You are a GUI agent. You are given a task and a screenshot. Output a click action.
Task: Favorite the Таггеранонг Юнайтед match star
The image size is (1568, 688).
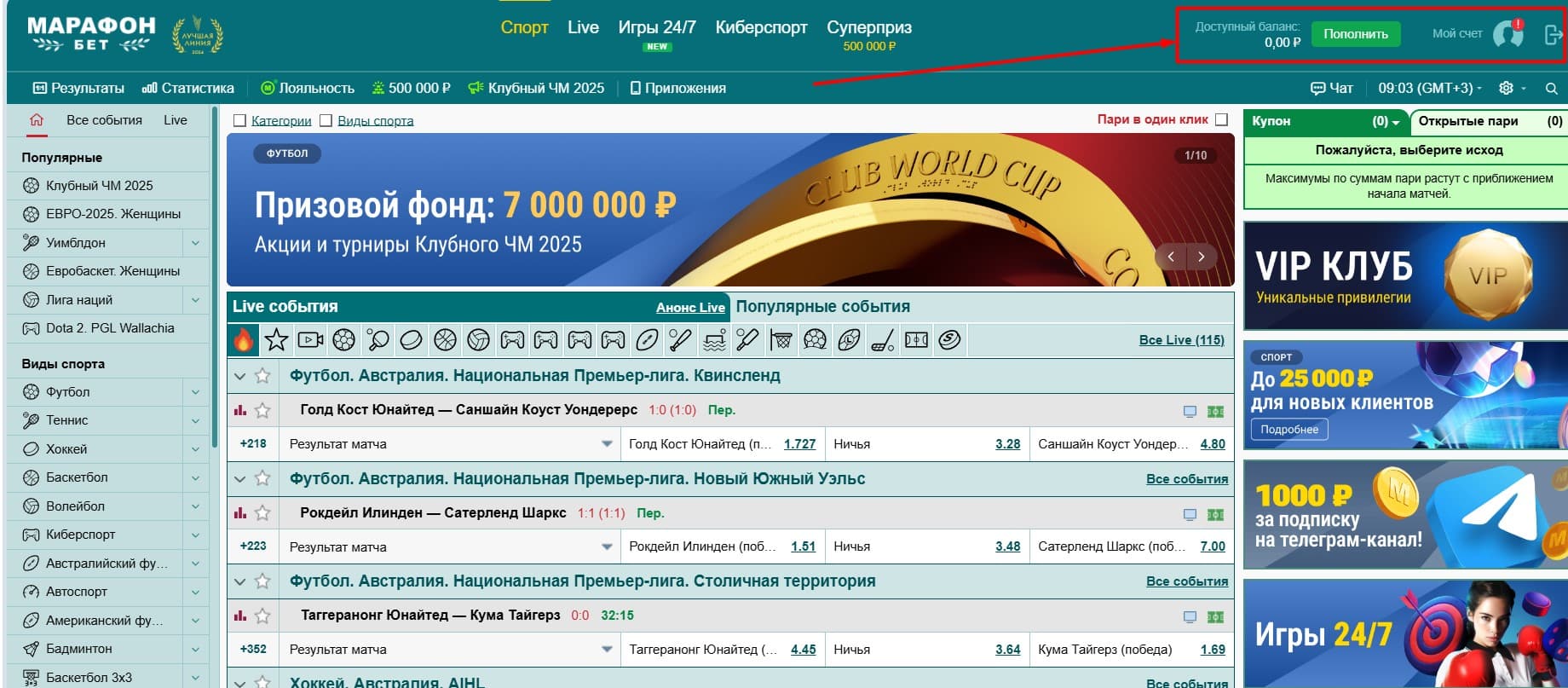(262, 616)
